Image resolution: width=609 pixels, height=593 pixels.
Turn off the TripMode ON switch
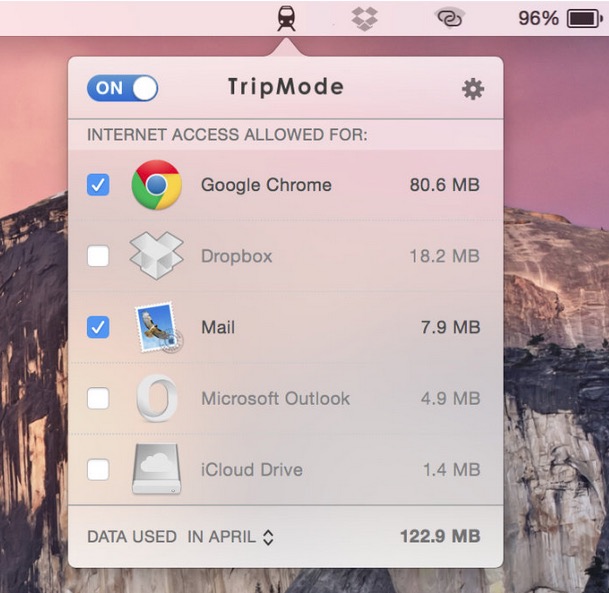click(x=123, y=88)
